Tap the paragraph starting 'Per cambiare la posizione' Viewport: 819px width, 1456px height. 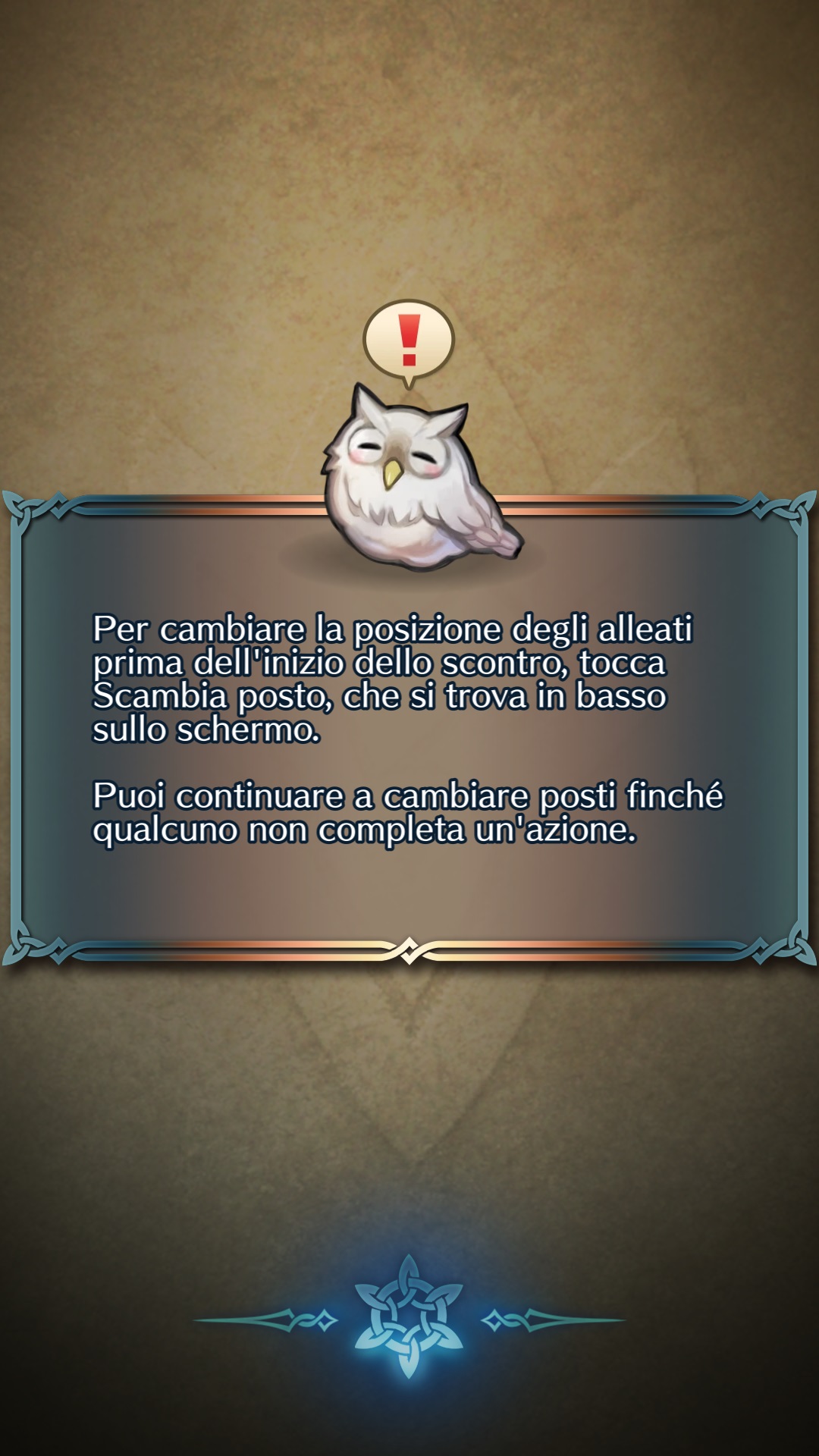point(393,679)
